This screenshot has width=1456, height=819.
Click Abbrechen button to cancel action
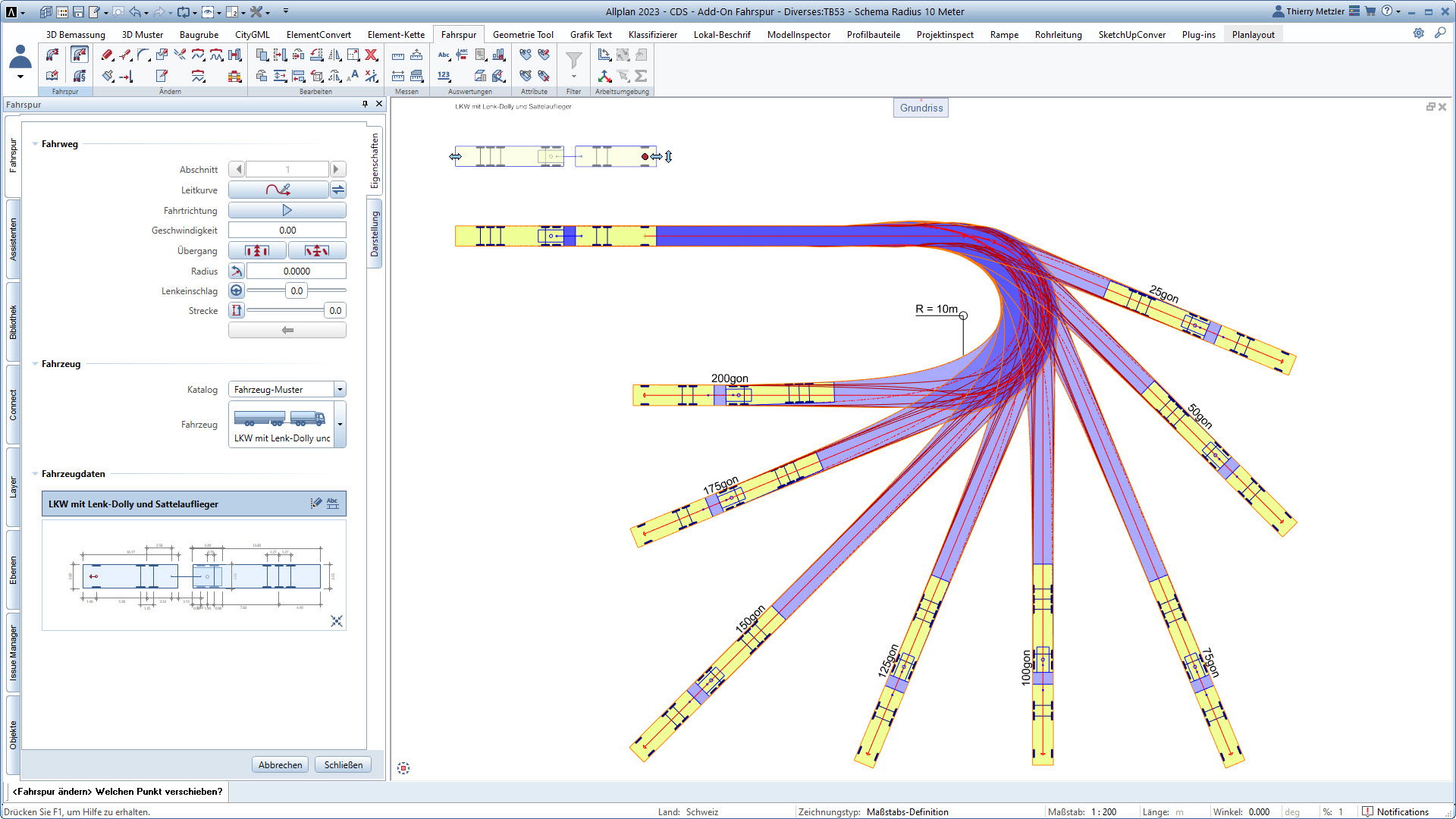click(x=280, y=765)
